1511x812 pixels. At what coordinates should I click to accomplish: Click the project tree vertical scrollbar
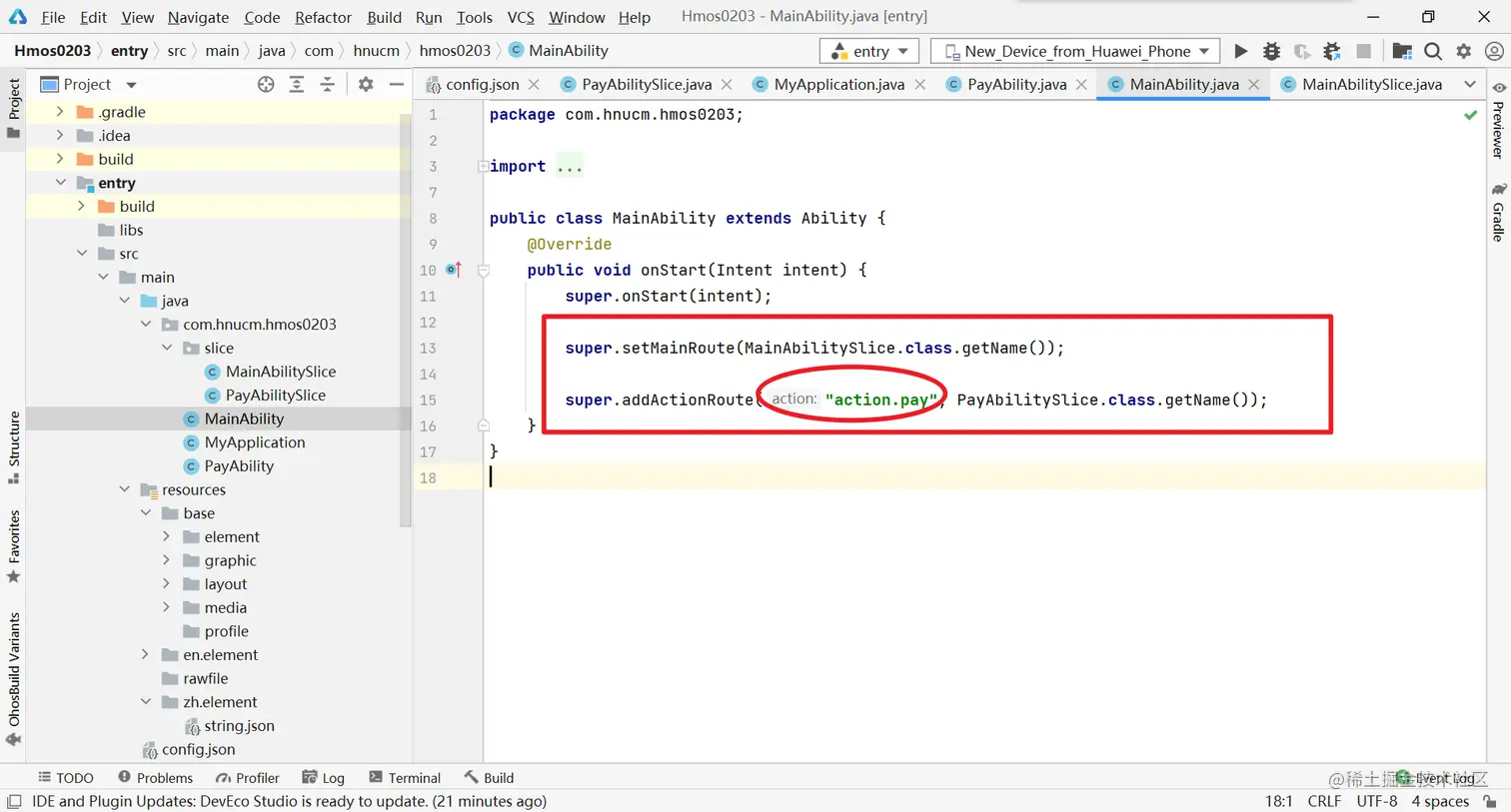coord(405,320)
